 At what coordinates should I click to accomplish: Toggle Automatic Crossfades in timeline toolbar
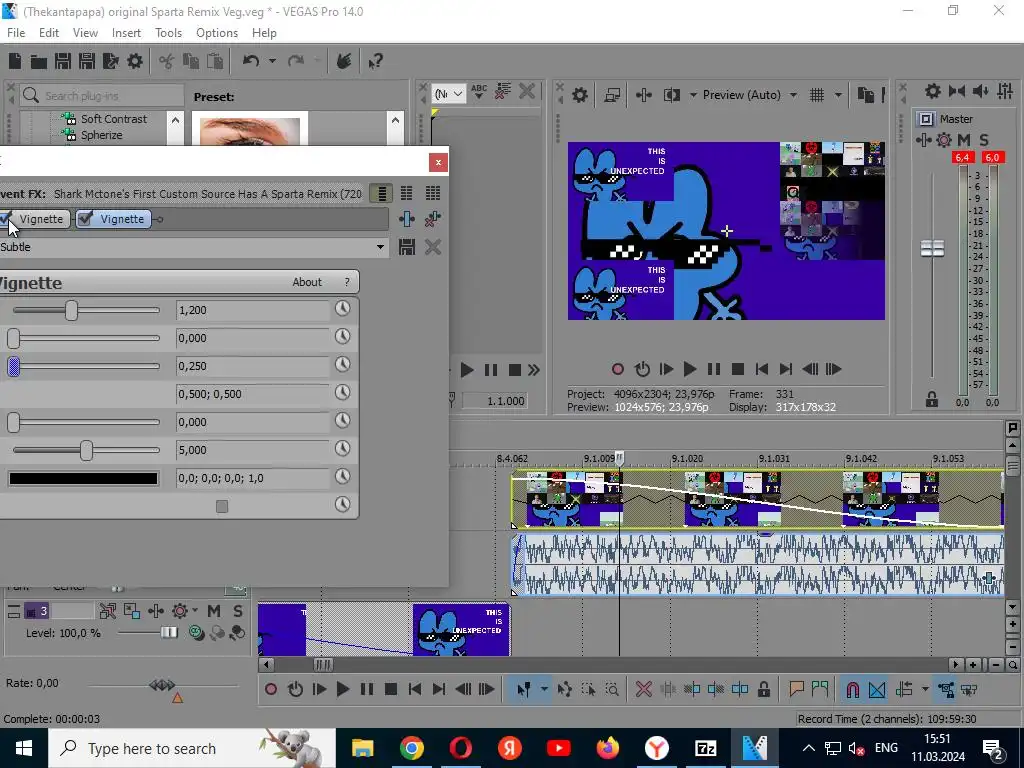pos(877,690)
